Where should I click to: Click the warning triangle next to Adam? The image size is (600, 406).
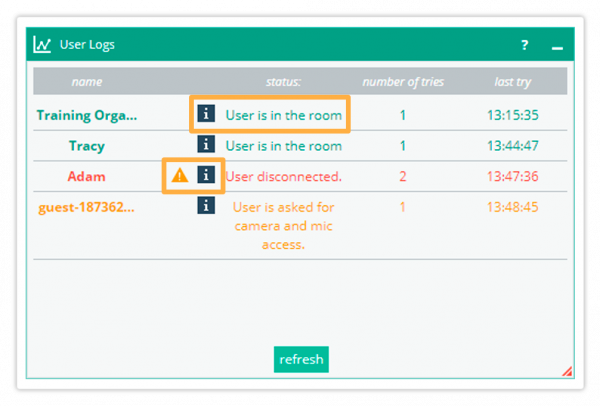coord(179,176)
